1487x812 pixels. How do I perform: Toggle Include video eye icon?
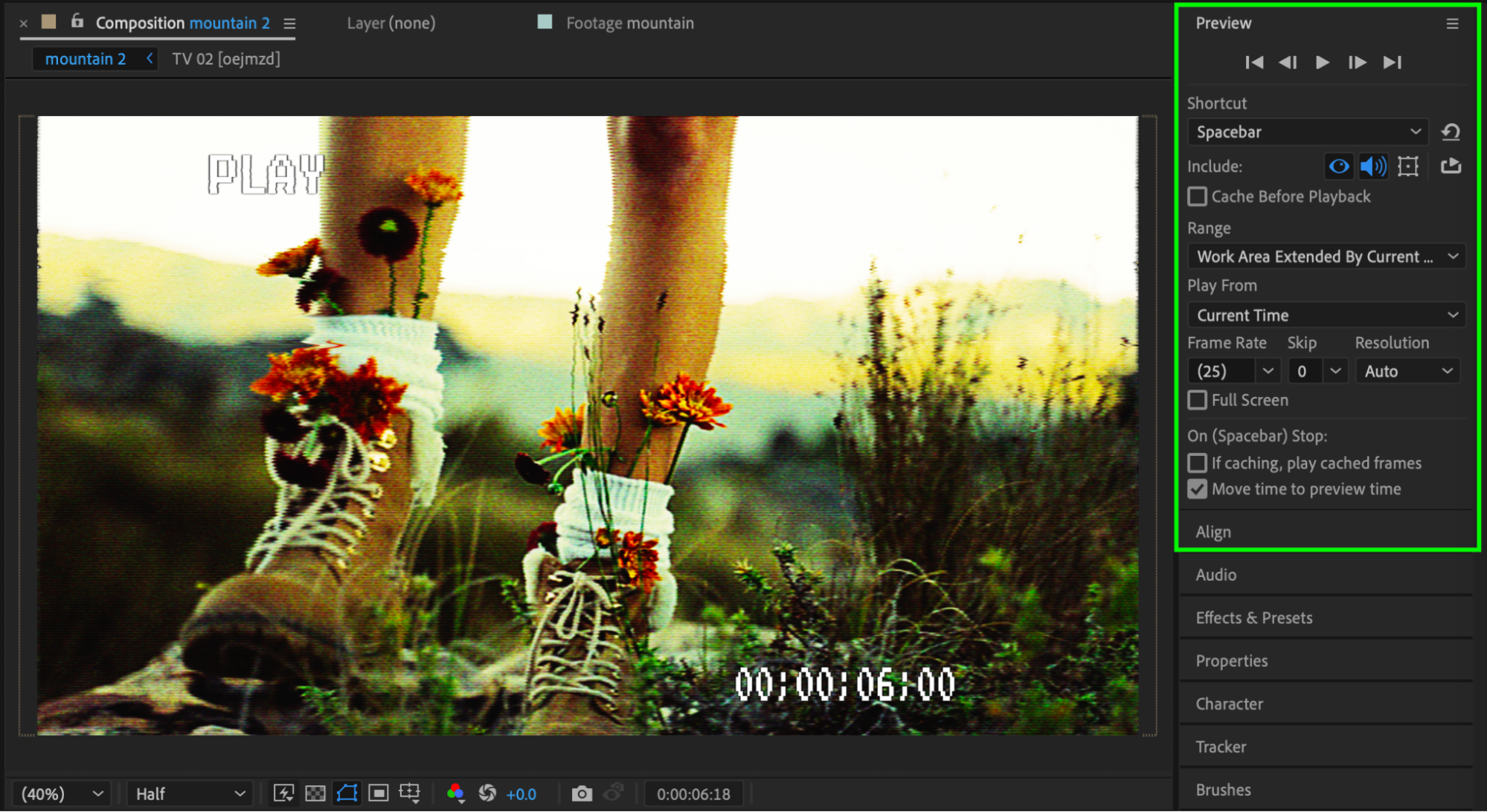(x=1339, y=166)
